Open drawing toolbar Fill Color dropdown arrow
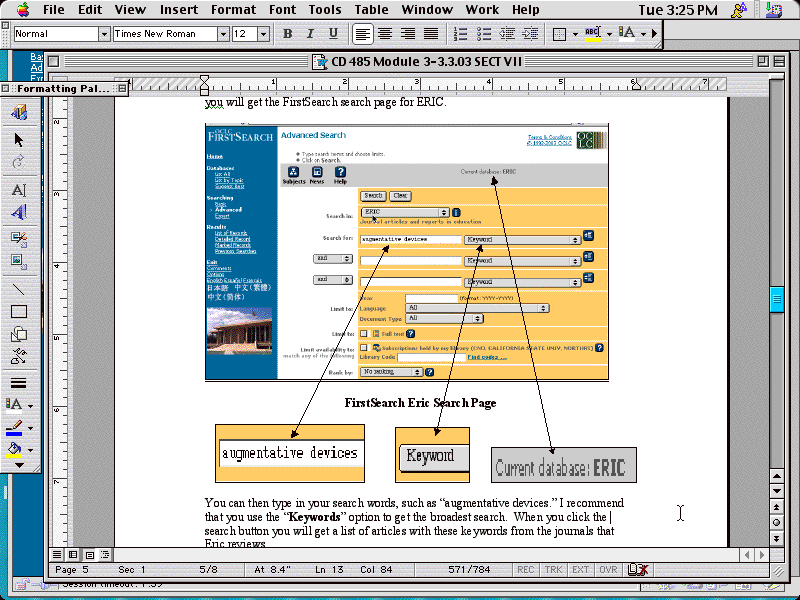This screenshot has height=600, width=800. (31, 450)
